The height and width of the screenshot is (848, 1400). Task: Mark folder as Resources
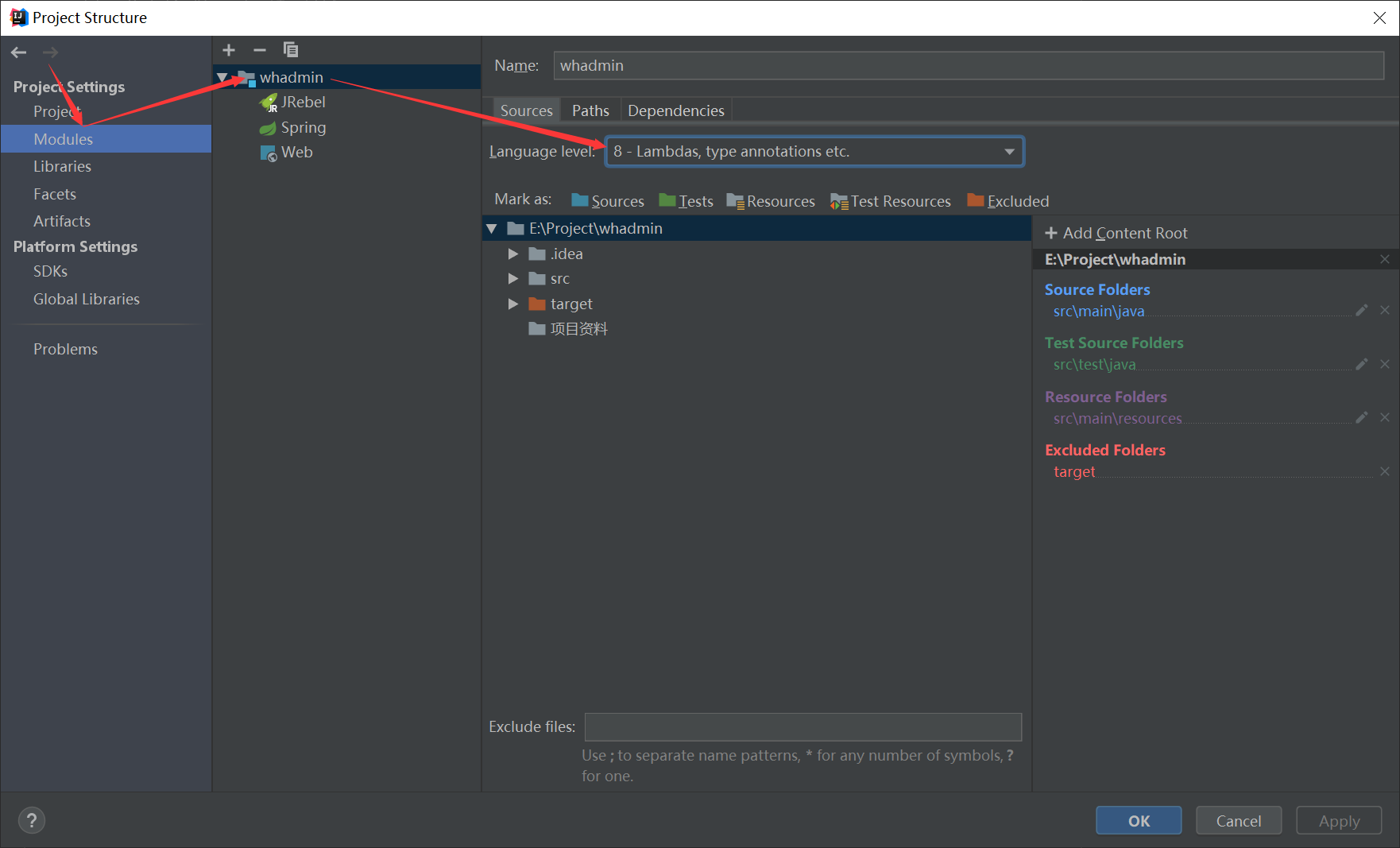(779, 200)
